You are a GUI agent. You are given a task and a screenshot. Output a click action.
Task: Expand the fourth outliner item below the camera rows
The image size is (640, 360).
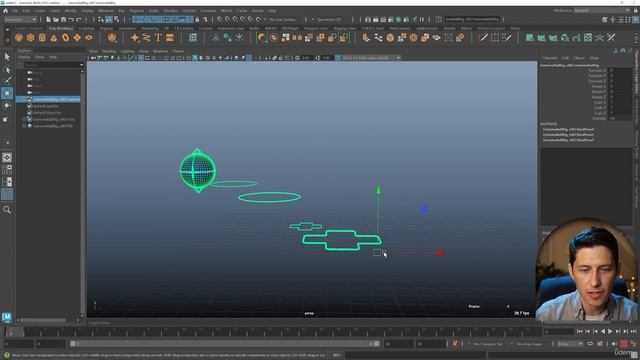(x=24, y=120)
